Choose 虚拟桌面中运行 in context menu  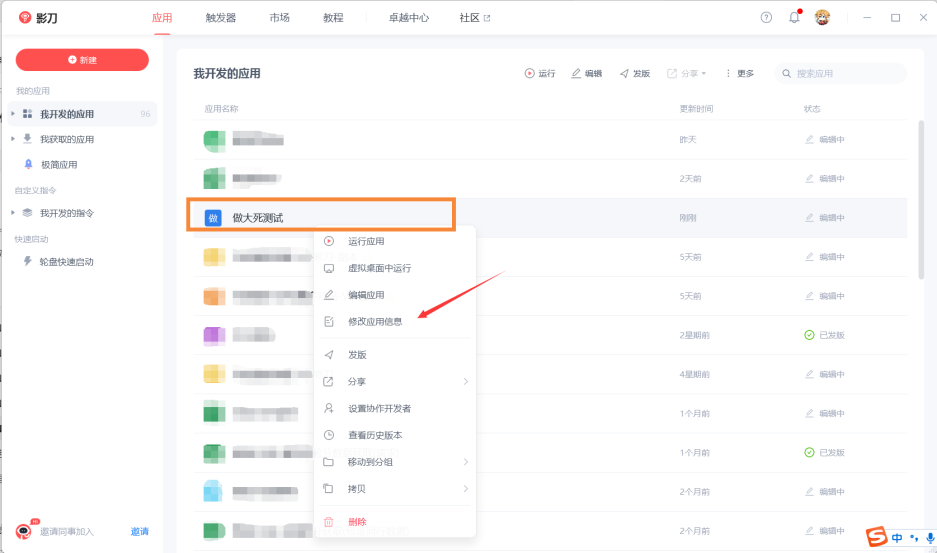(379, 268)
